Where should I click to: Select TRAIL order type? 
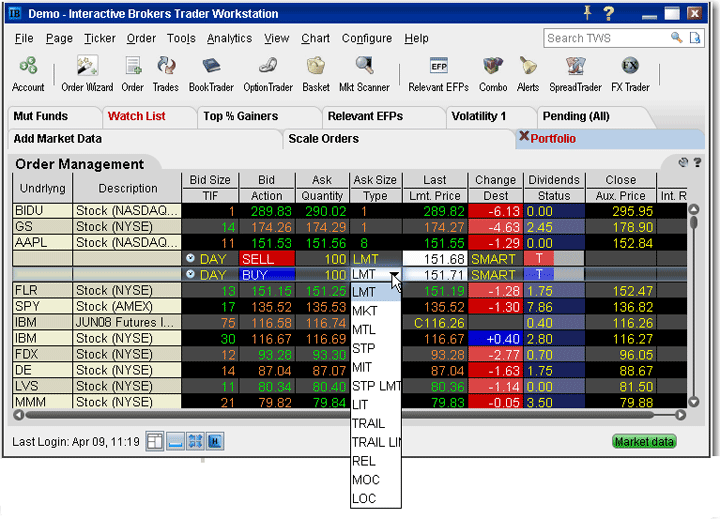pos(376,423)
